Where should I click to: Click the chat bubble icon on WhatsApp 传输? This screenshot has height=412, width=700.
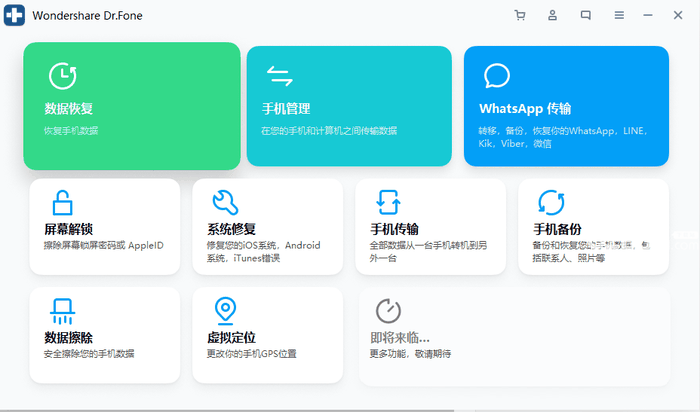click(497, 76)
